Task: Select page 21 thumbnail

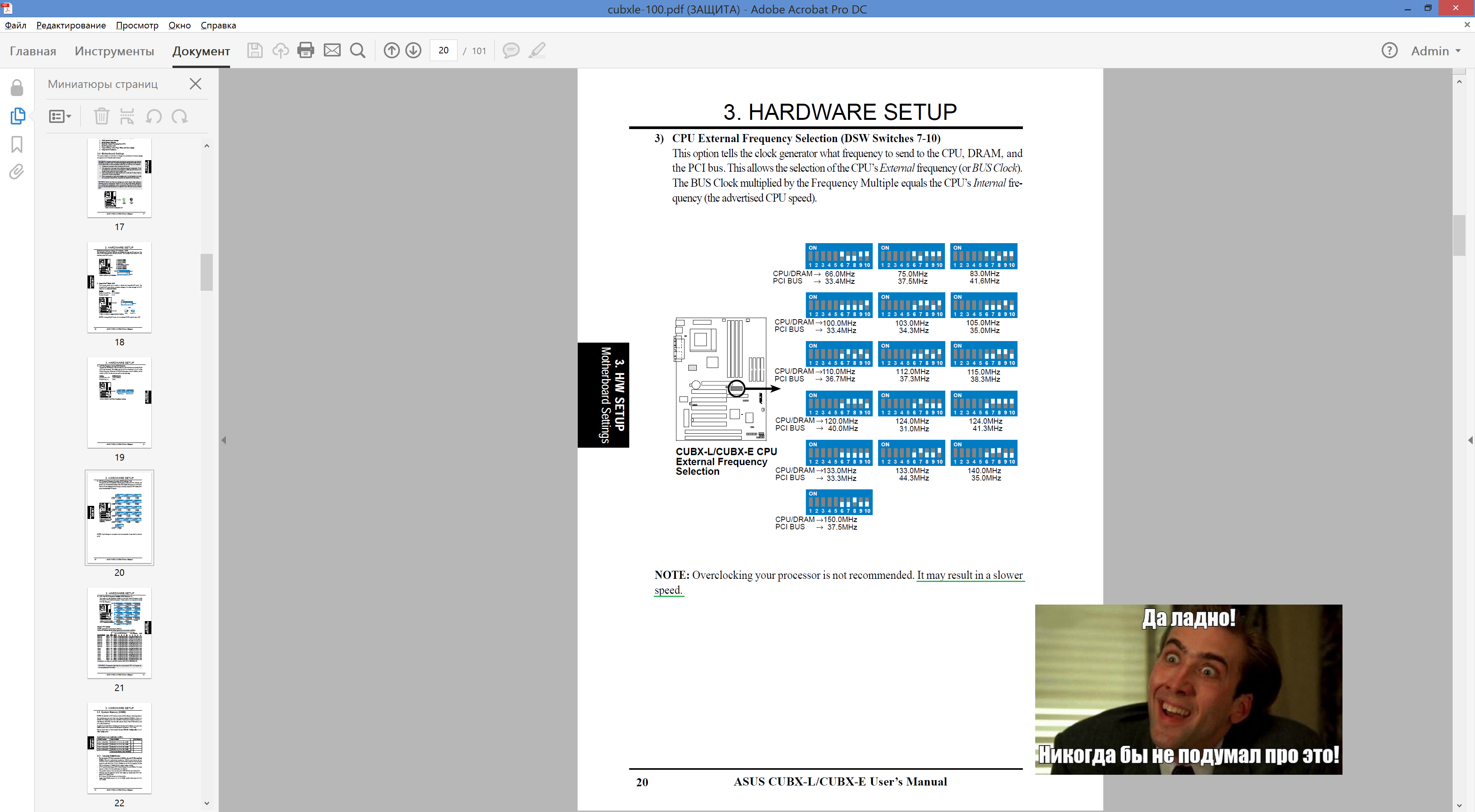Action: coord(119,633)
